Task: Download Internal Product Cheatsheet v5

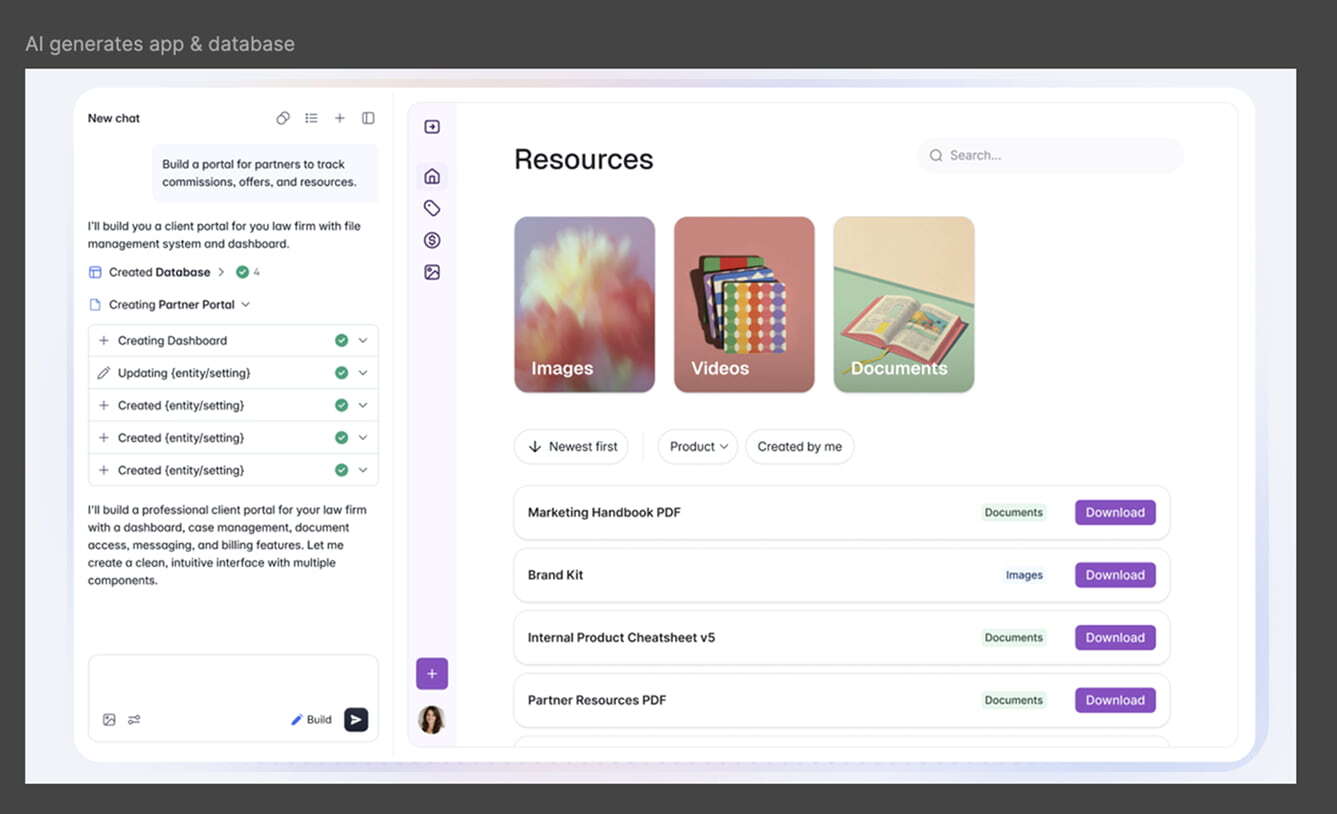Action: coord(1115,638)
